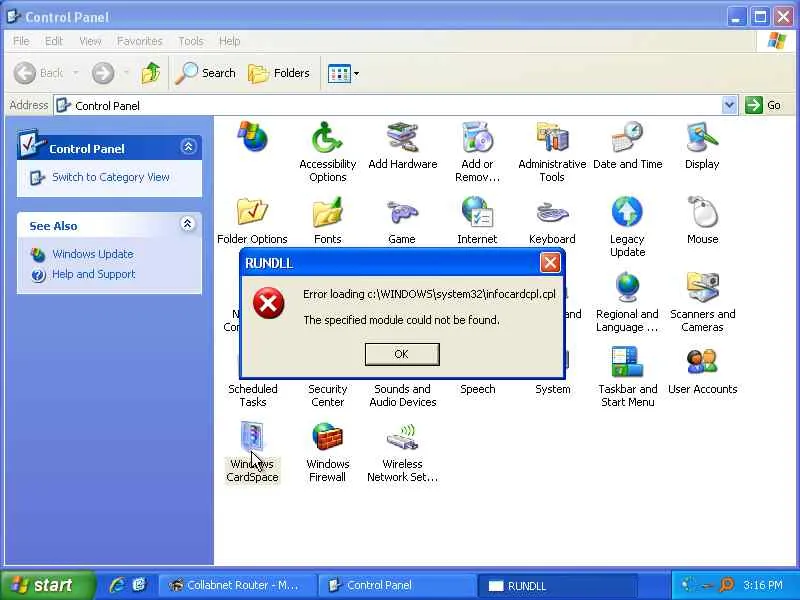
Task: Open the Speech applet
Action: point(477,389)
